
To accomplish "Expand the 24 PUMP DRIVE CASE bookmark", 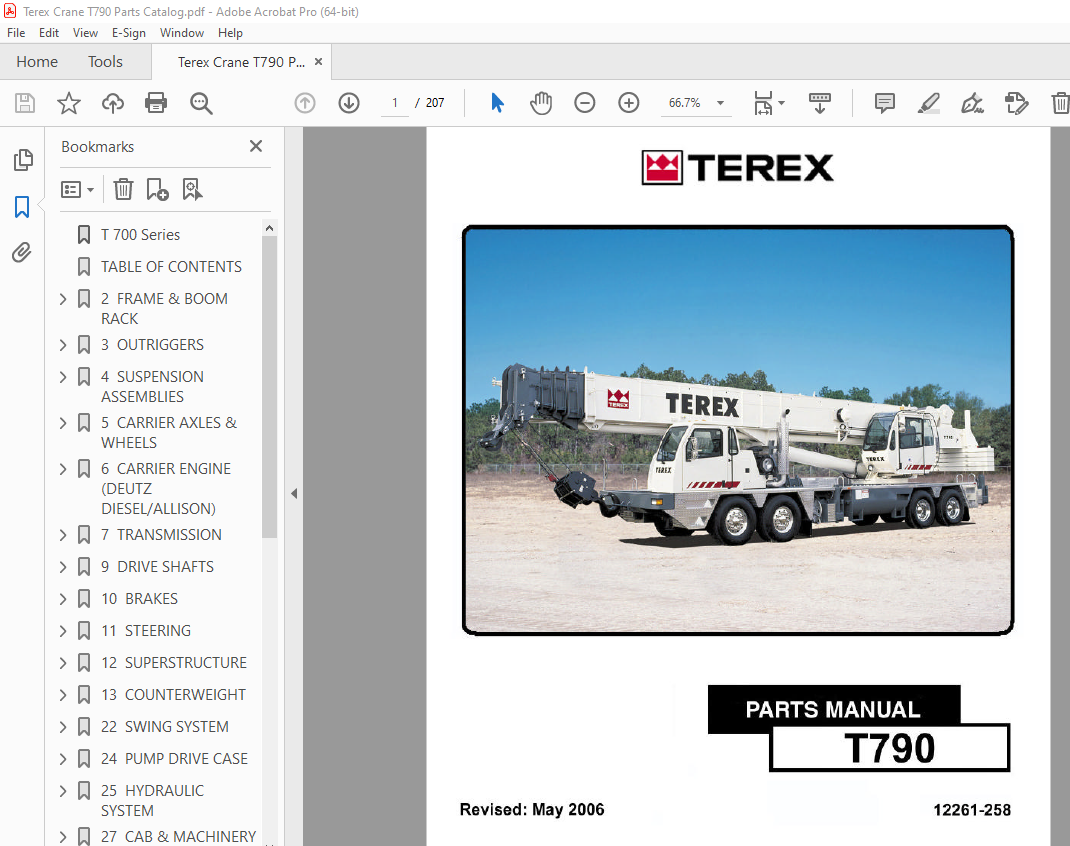I will pos(63,759).
